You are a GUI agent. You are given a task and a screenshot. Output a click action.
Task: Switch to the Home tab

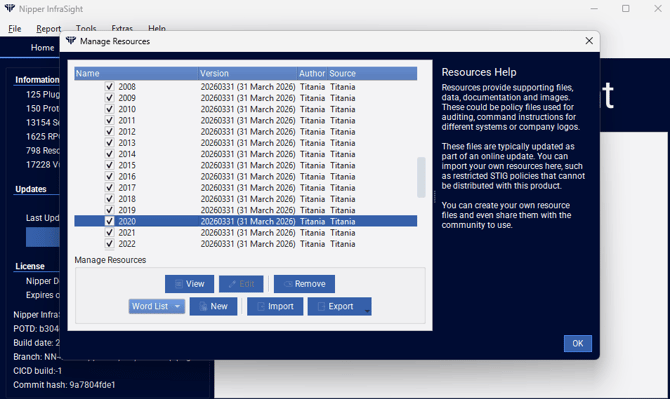point(42,47)
